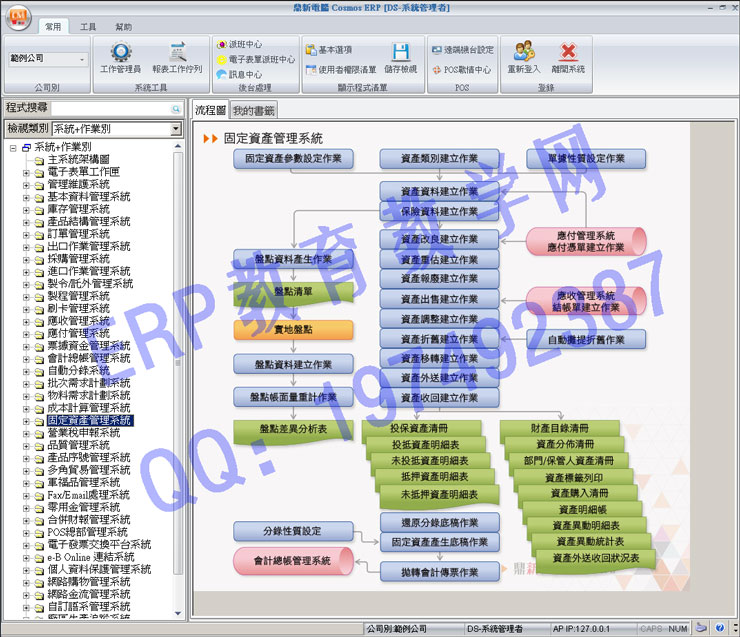
Task: Collapse the 系統+作業別 root node
Action: (x=13, y=148)
